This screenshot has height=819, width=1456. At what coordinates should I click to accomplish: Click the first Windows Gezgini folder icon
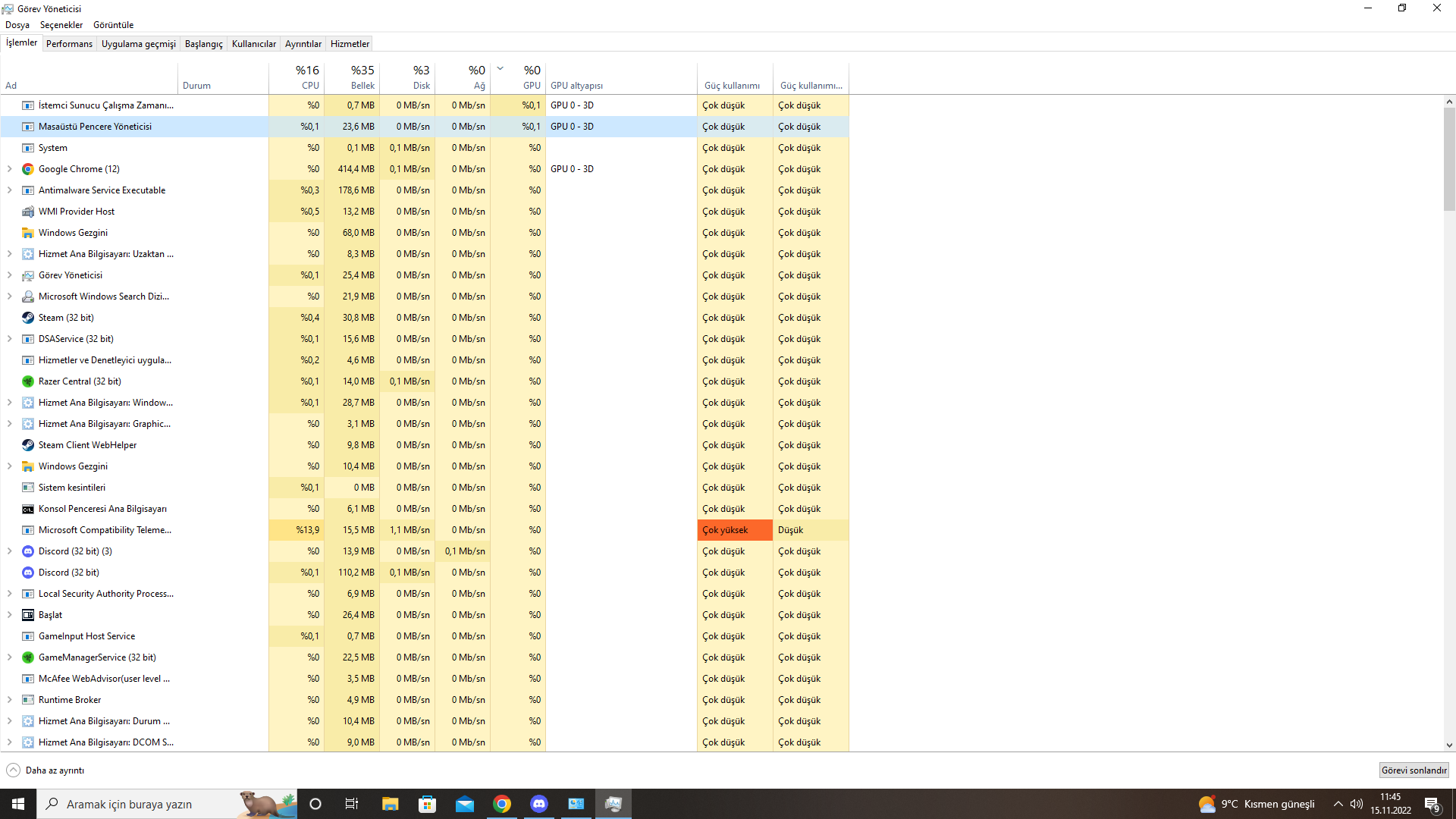tap(28, 233)
